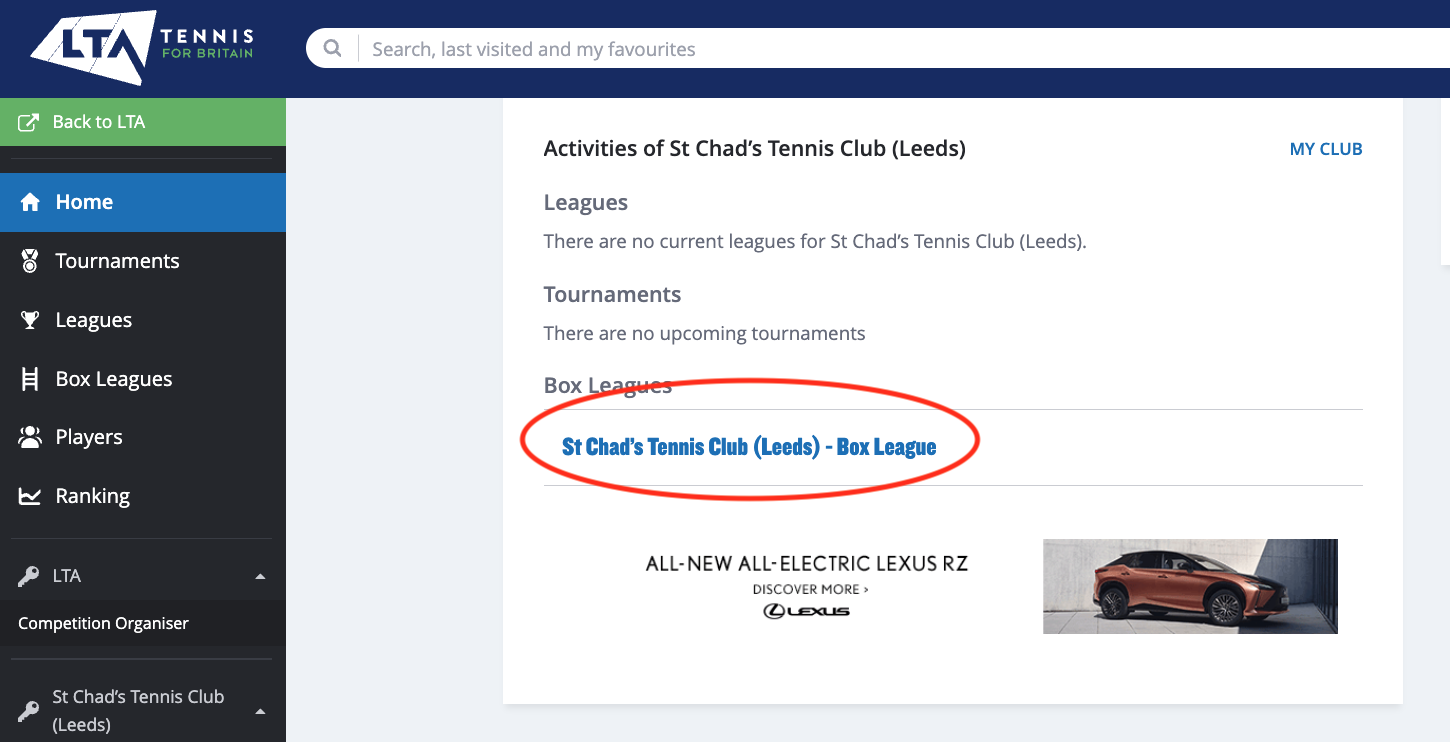This screenshot has width=1450, height=742.
Task: Click the Lexus RZ car advert image
Action: click(1189, 586)
